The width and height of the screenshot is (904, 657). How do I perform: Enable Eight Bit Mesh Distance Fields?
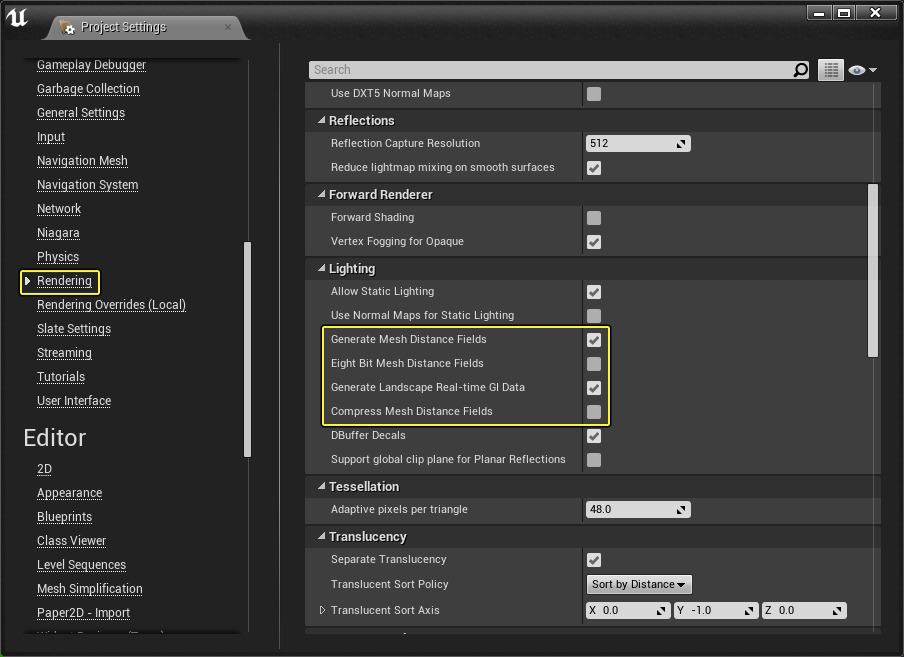point(594,363)
